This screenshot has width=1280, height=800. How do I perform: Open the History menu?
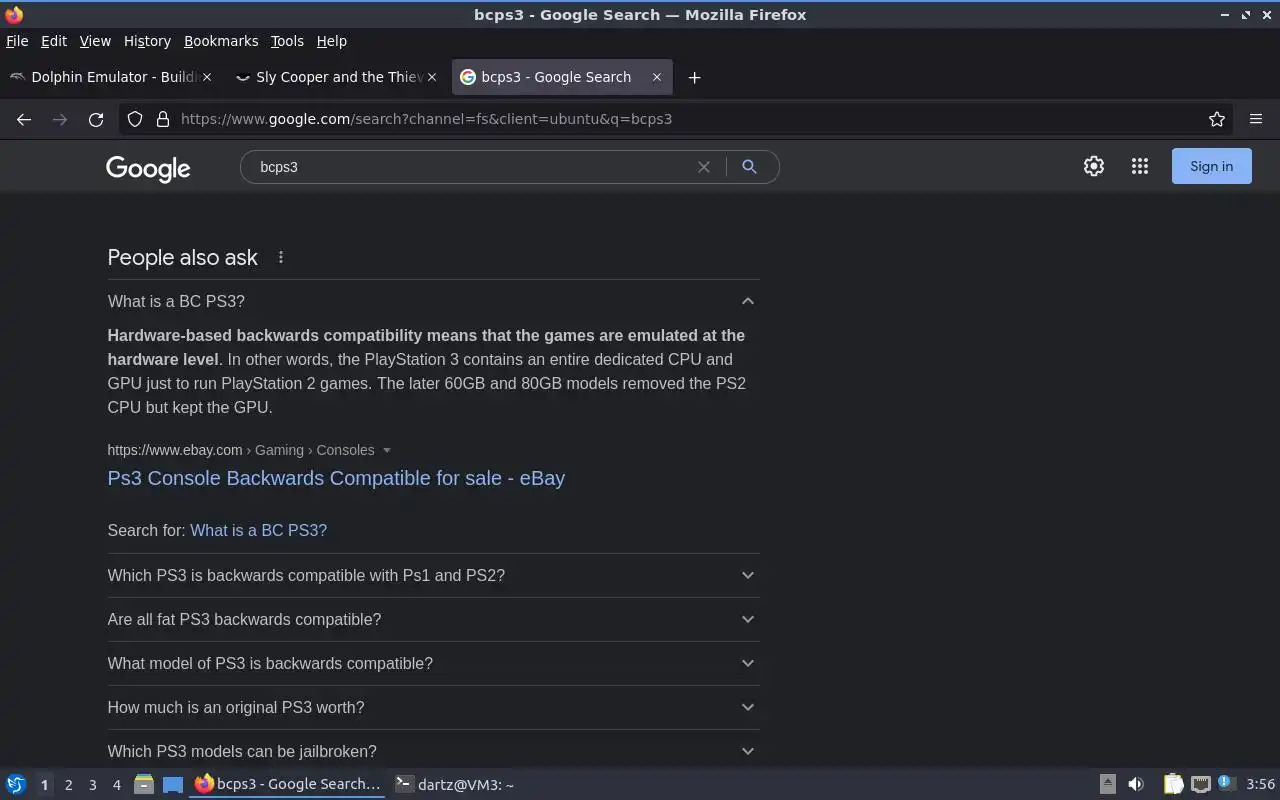click(147, 41)
